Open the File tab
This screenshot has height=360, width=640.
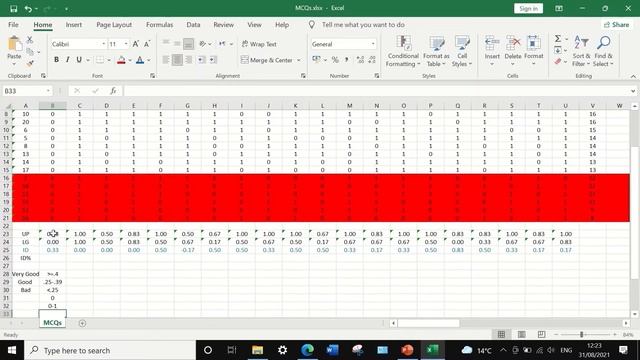pyautogui.click(x=13, y=24)
